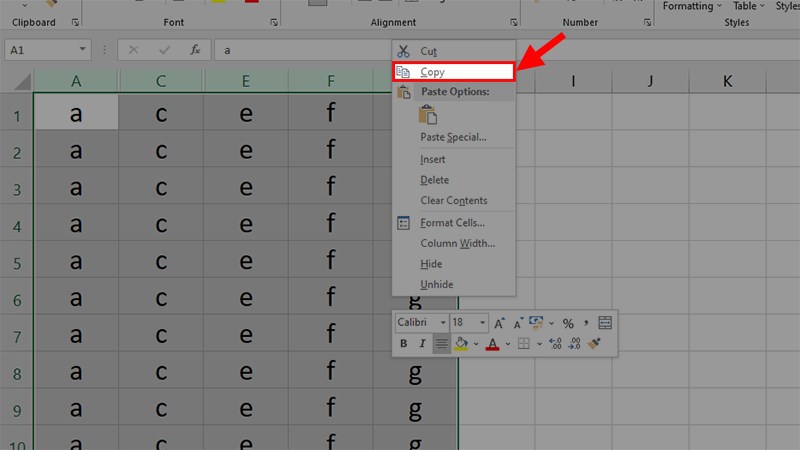Click cell E5 containing e
This screenshot has width=800, height=450.
pyautogui.click(x=246, y=260)
